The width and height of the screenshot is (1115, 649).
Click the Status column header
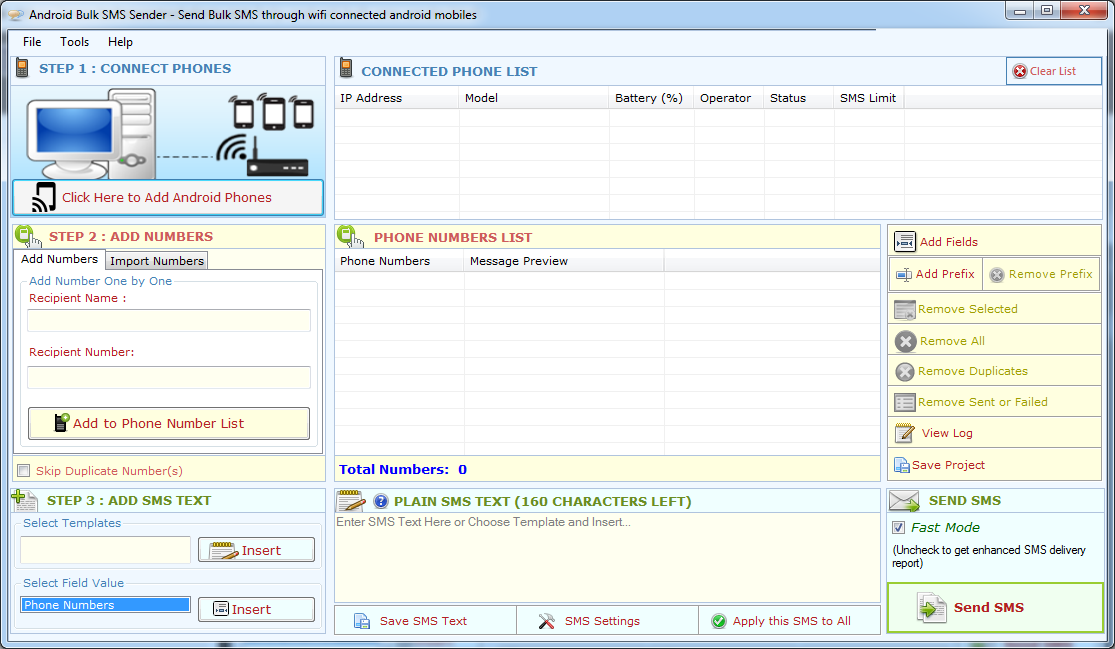(799, 98)
